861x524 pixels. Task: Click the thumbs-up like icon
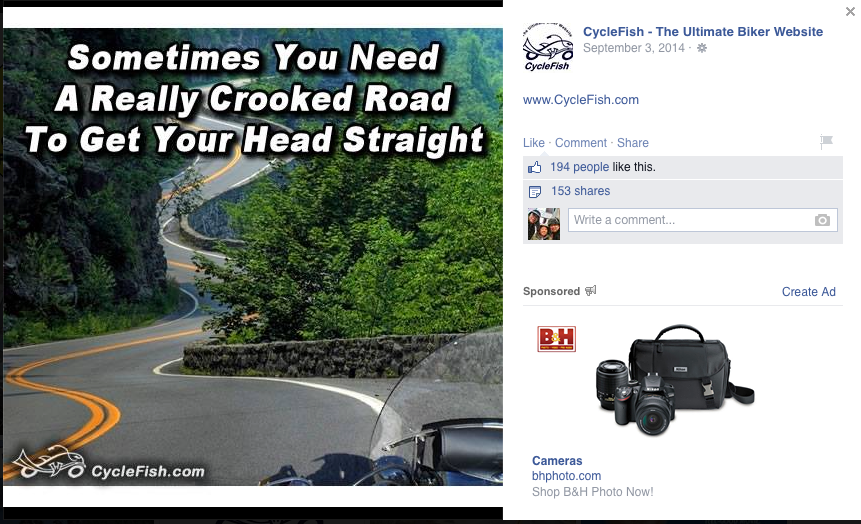[x=534, y=167]
